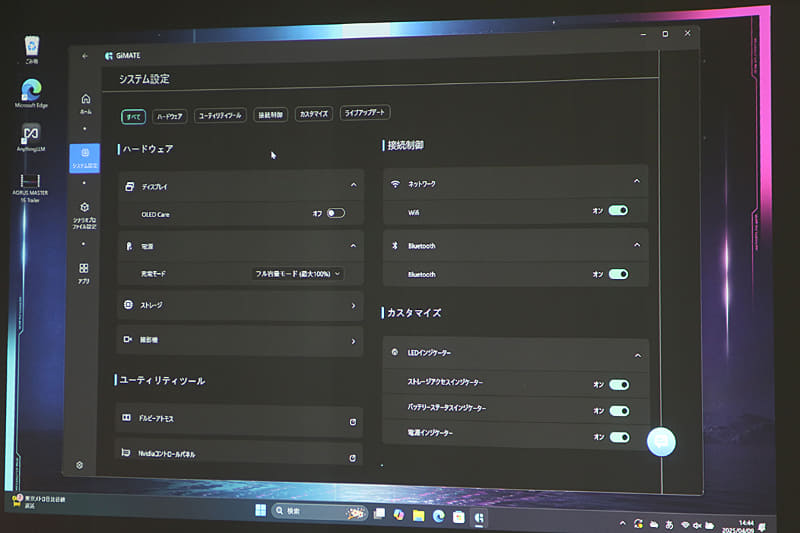Click the gear icon at sidebar bottom
This screenshot has width=800, height=533.
(x=80, y=465)
